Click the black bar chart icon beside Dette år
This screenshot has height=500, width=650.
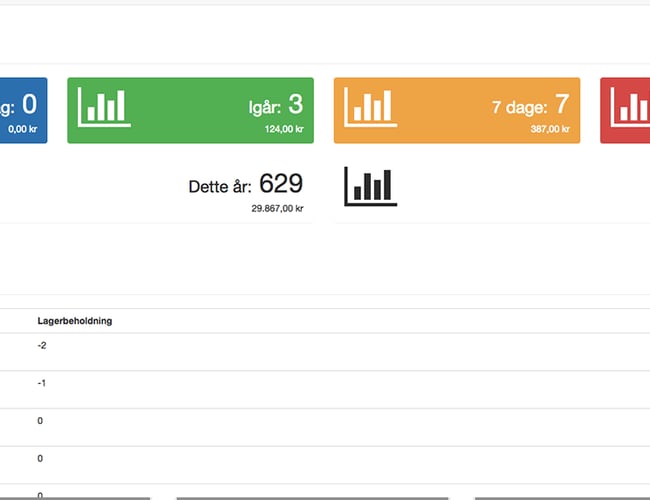coord(370,186)
